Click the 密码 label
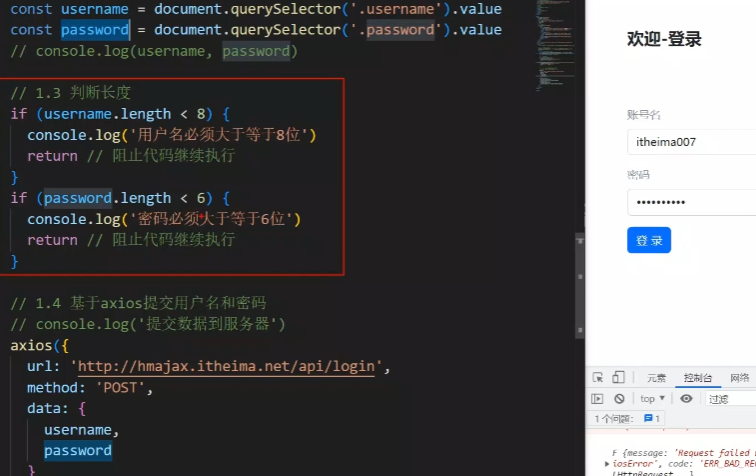The image size is (756, 476). tap(638, 175)
